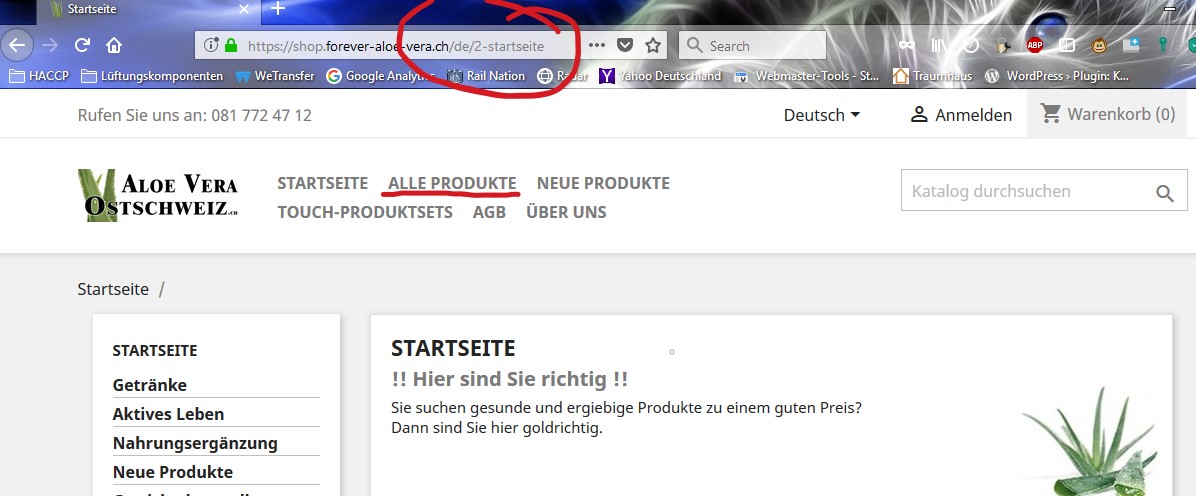
Task: Save page to Pocket
Action: pyautogui.click(x=625, y=46)
